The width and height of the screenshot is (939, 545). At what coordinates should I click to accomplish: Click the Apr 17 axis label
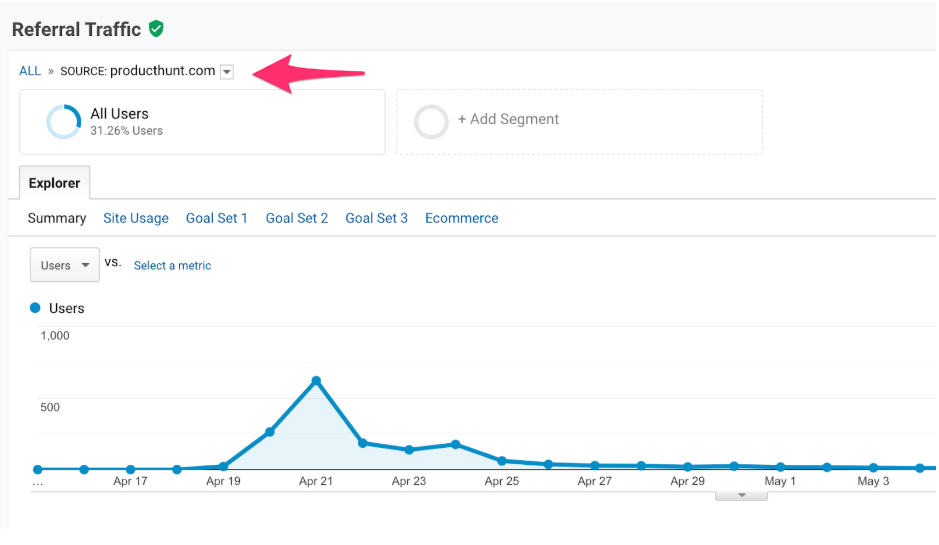coord(131,481)
